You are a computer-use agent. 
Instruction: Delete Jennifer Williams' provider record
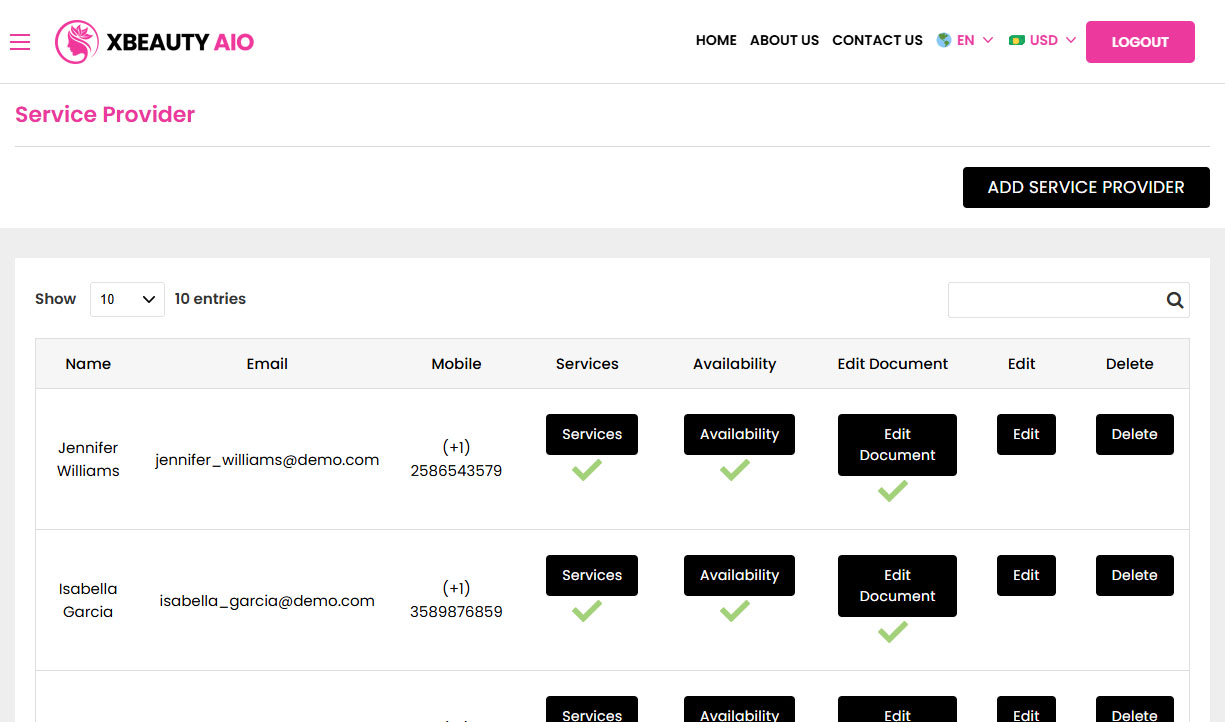1134,434
